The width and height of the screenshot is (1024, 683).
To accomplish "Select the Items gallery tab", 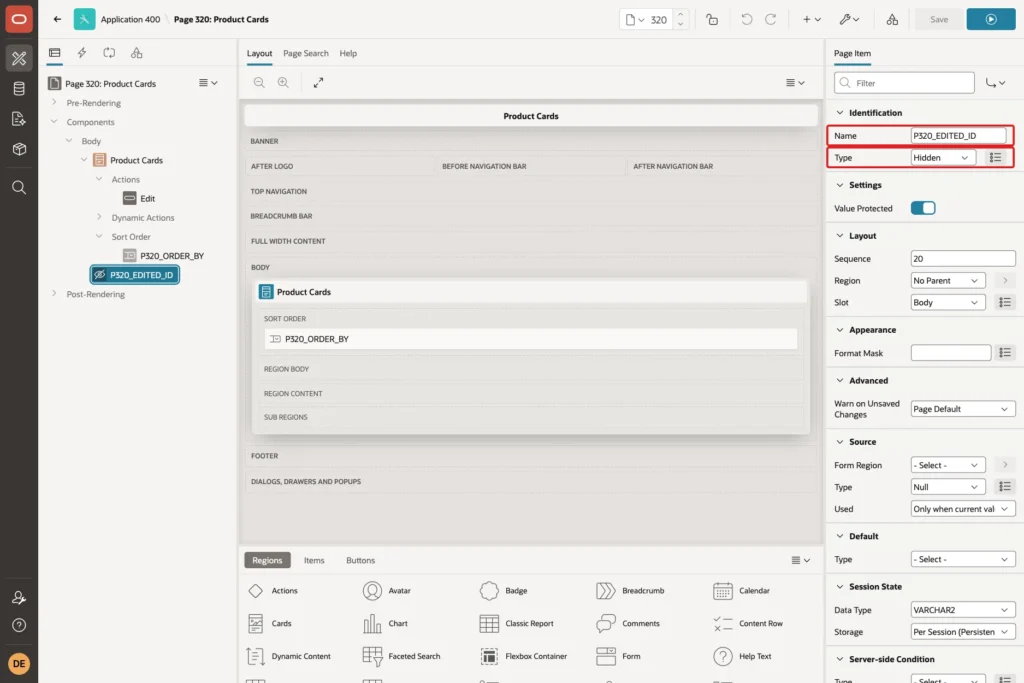I will [314, 560].
